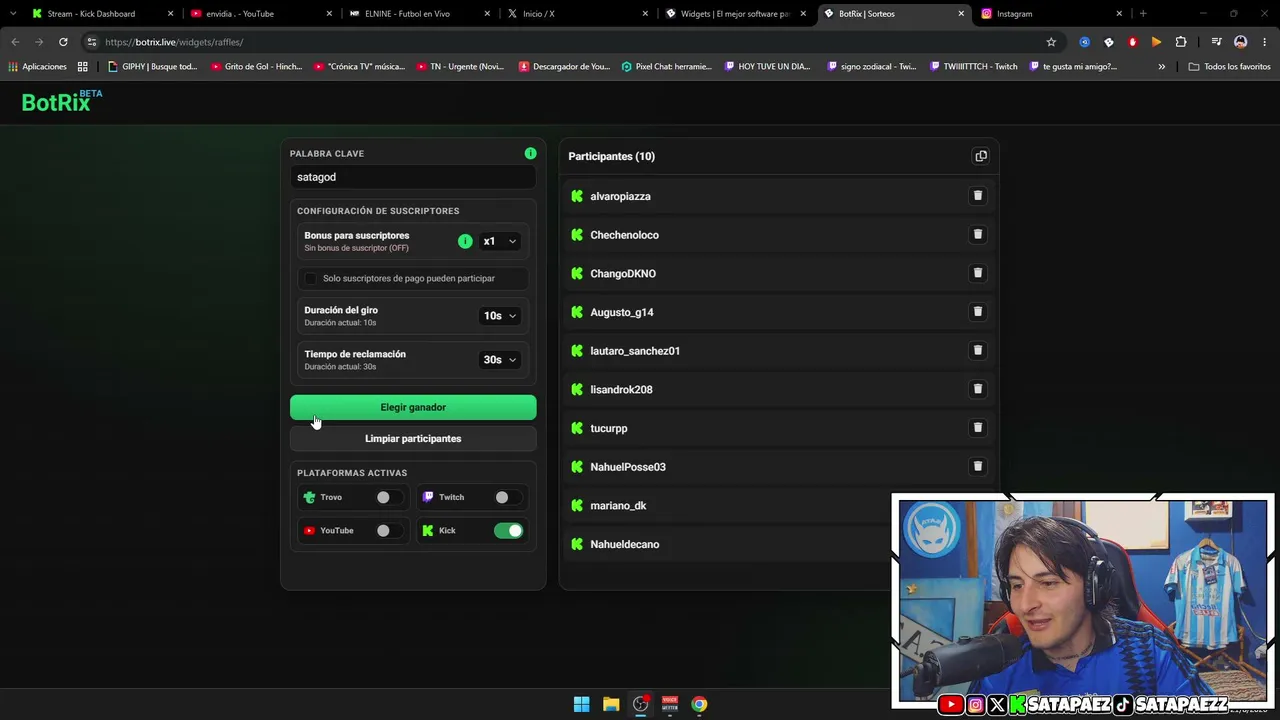The width and height of the screenshot is (1280, 720).
Task: Click Limpiar participantes button
Action: 413,439
